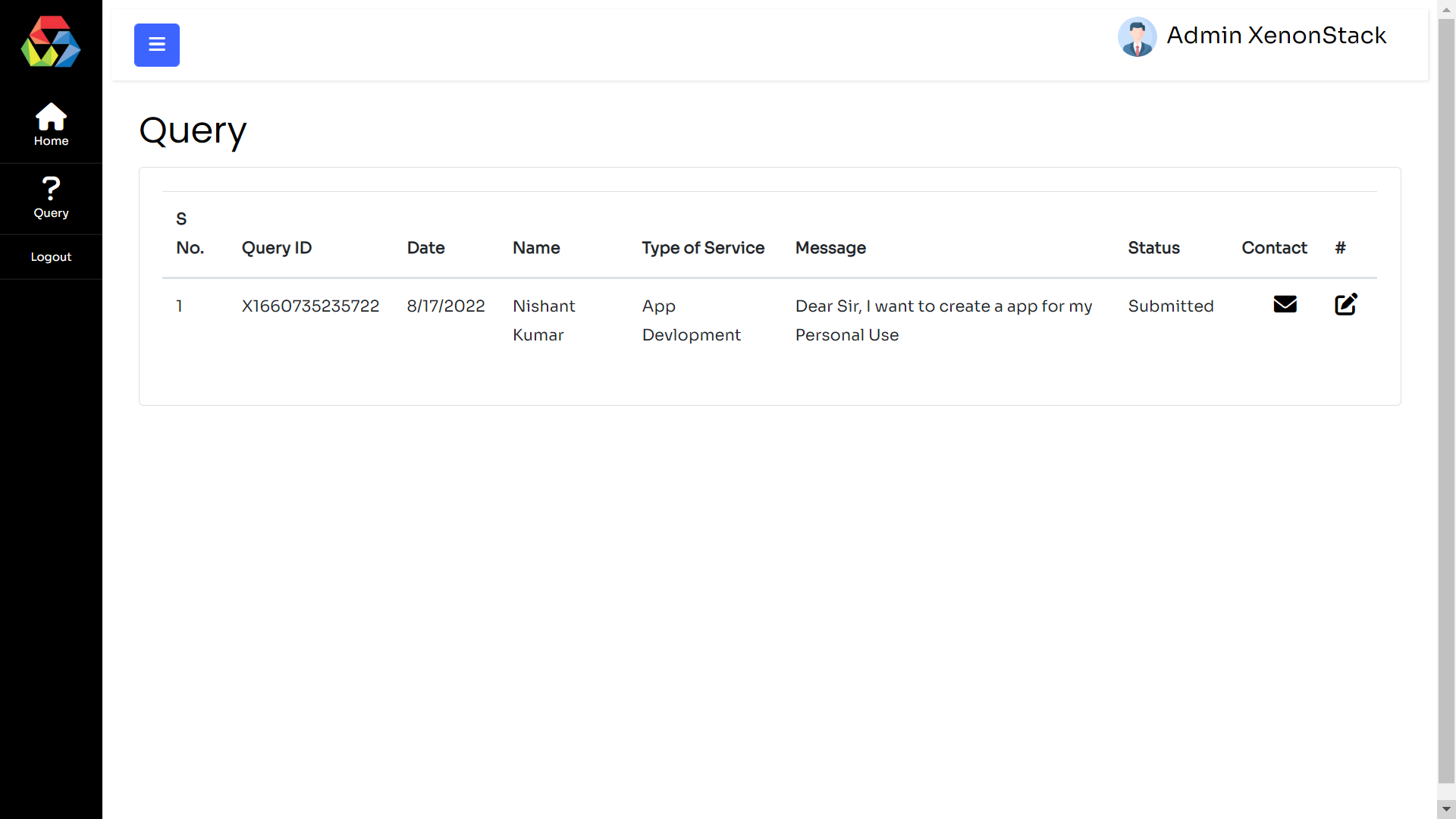1456x819 pixels.
Task: Click the XenonStack logo in sidebar
Action: pyautogui.click(x=51, y=42)
